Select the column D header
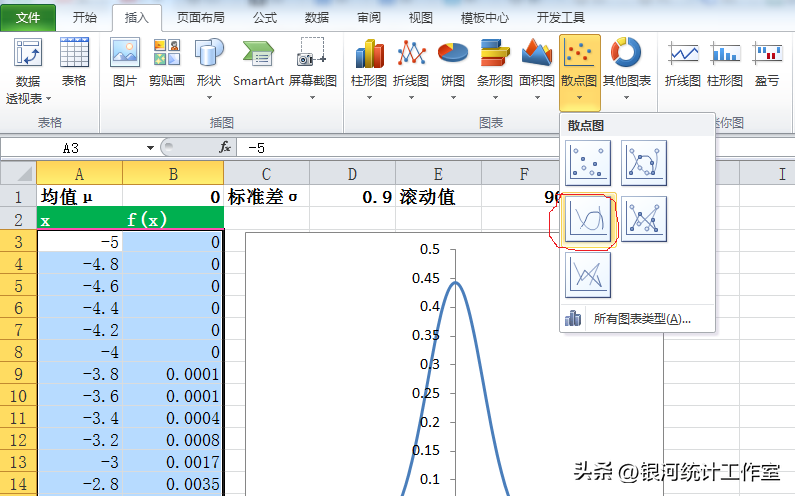 [352, 173]
